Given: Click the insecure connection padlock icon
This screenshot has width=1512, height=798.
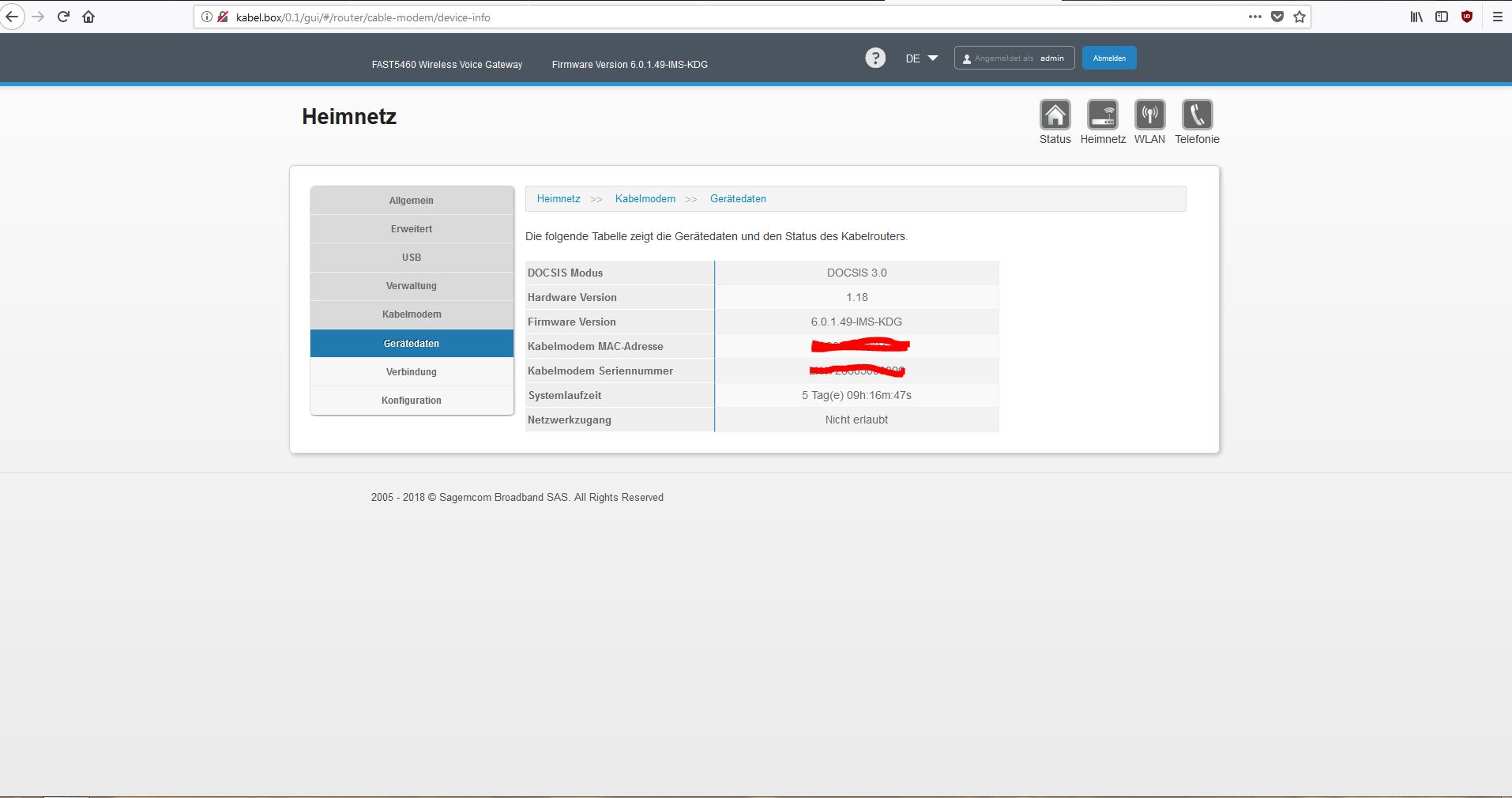Looking at the screenshot, I should coord(223,17).
